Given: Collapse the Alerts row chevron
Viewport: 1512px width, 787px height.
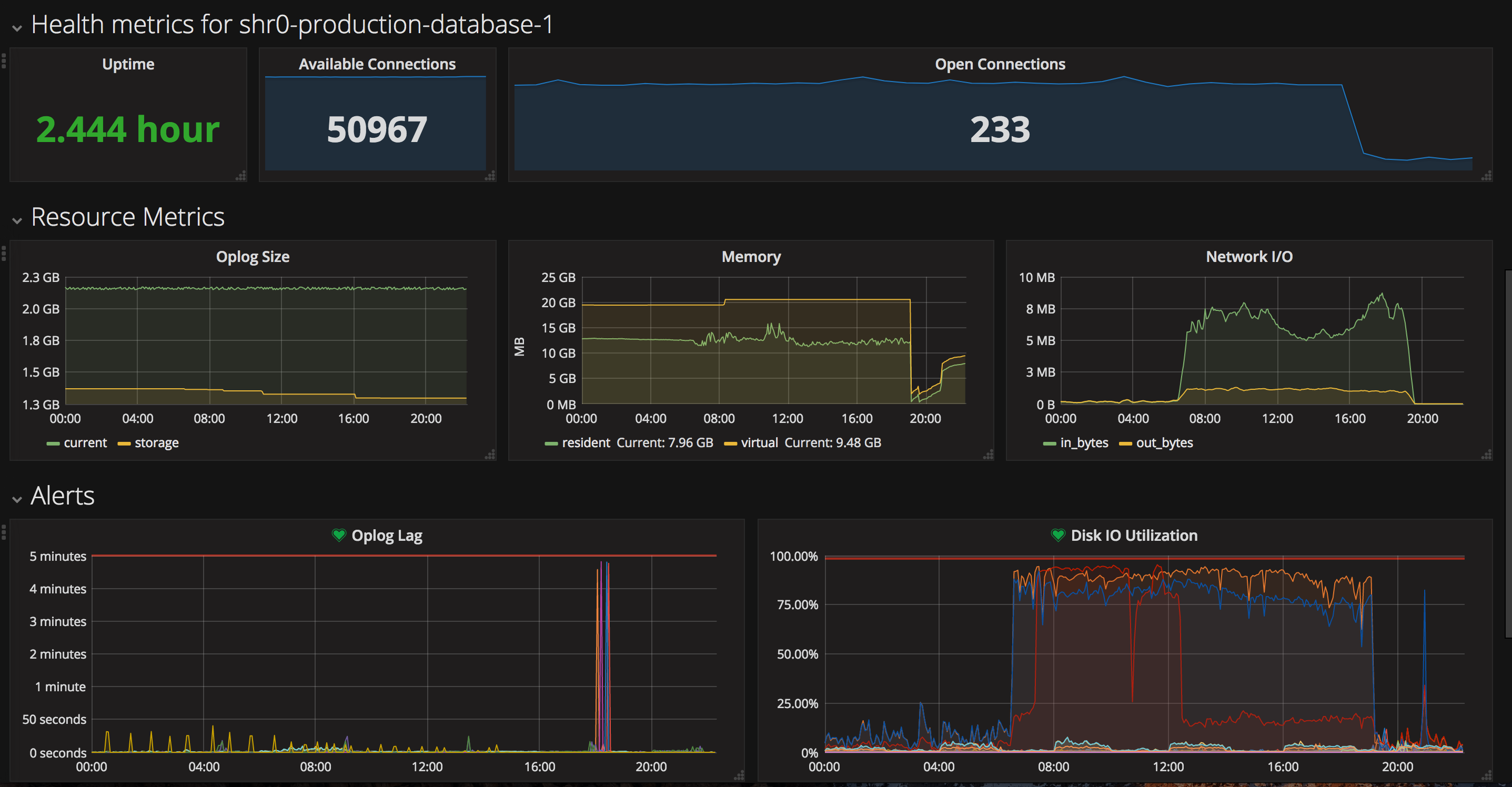Looking at the screenshot, I should pyautogui.click(x=17, y=499).
